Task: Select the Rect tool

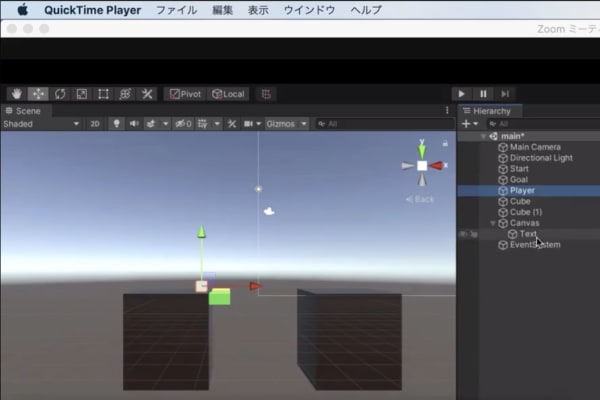Action: coord(103,94)
